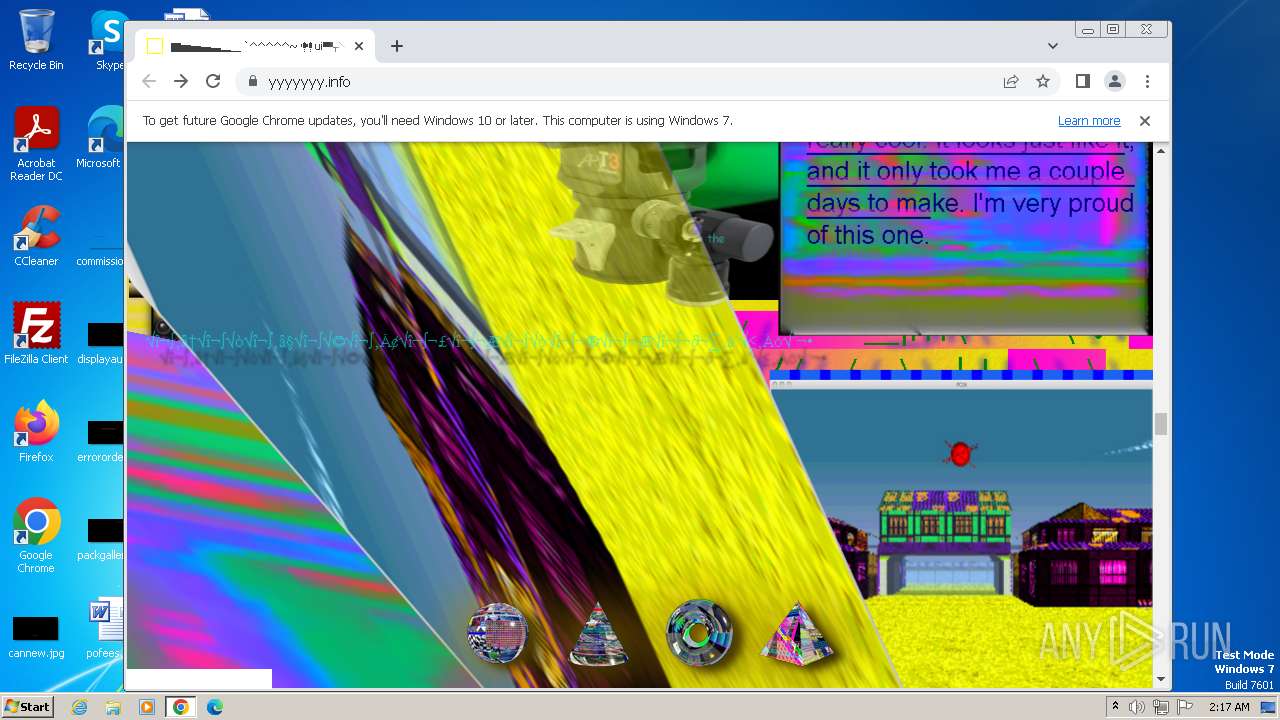Click the network tray icon
Viewport: 1280px width, 720px height.
click(1161, 707)
